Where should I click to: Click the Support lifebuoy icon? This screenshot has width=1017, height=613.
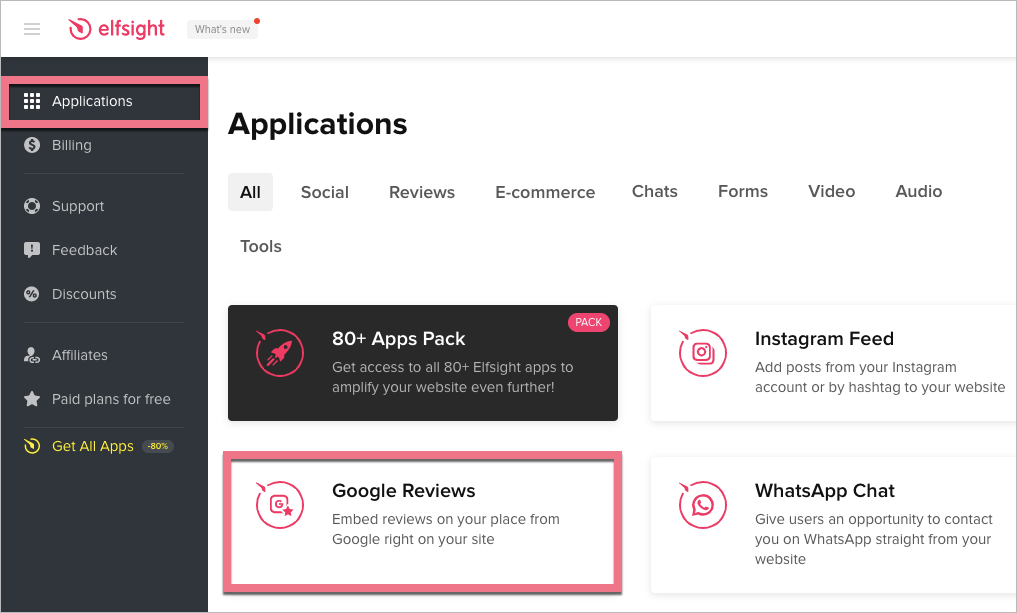pos(32,206)
